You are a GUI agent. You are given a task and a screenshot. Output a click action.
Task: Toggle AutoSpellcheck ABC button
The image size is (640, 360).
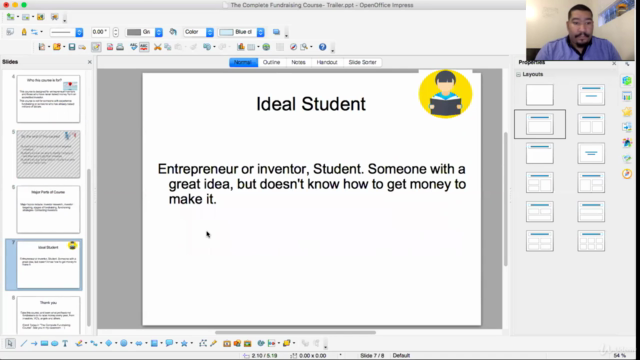(x=144, y=47)
